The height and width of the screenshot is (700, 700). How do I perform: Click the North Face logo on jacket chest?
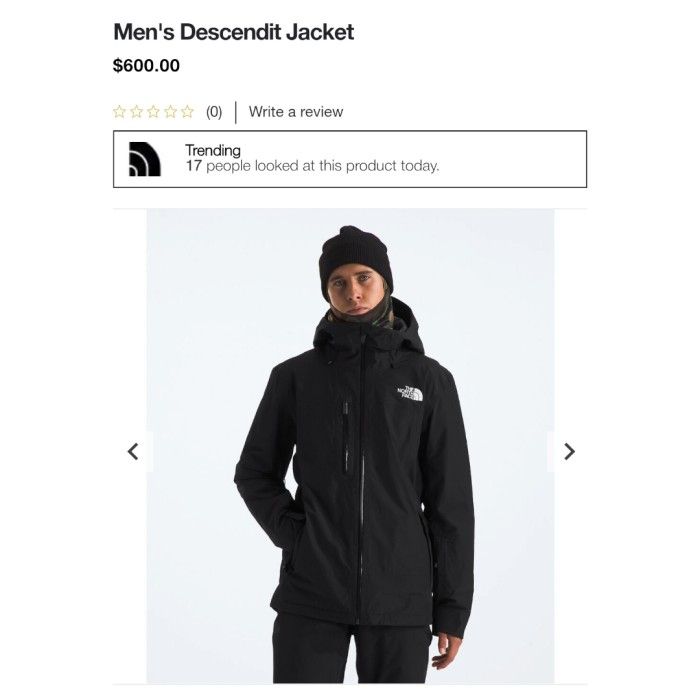(410, 393)
